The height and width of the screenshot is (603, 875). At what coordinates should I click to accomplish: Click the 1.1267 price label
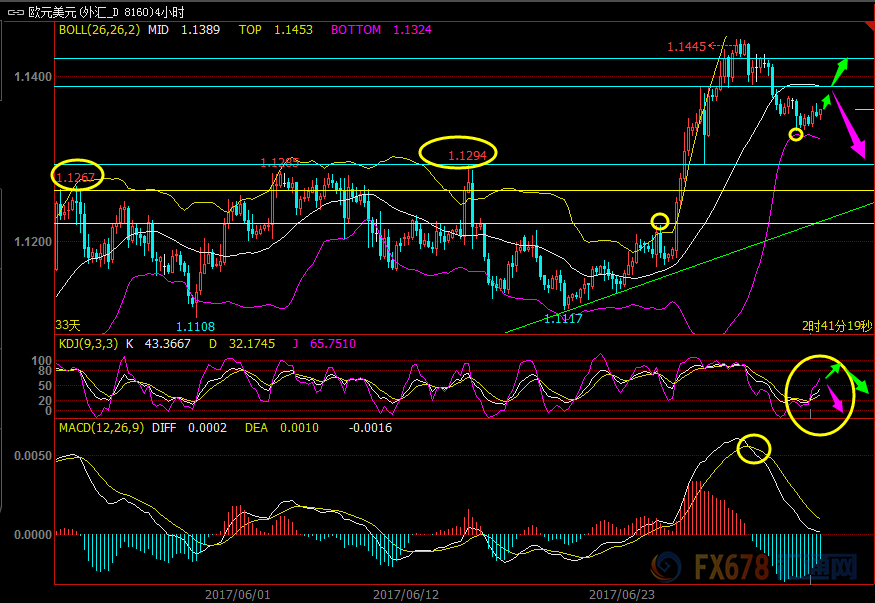pos(76,177)
